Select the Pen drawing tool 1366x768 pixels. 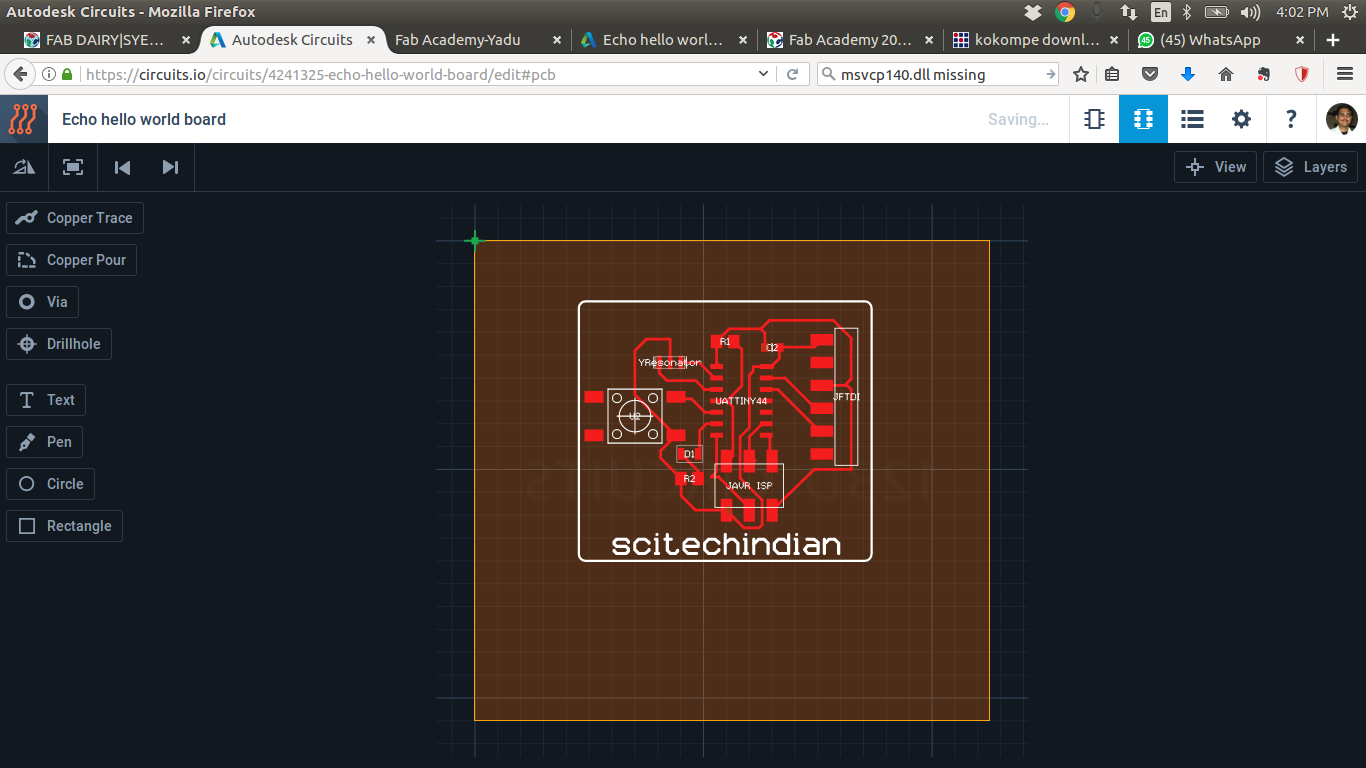pyautogui.click(x=45, y=442)
